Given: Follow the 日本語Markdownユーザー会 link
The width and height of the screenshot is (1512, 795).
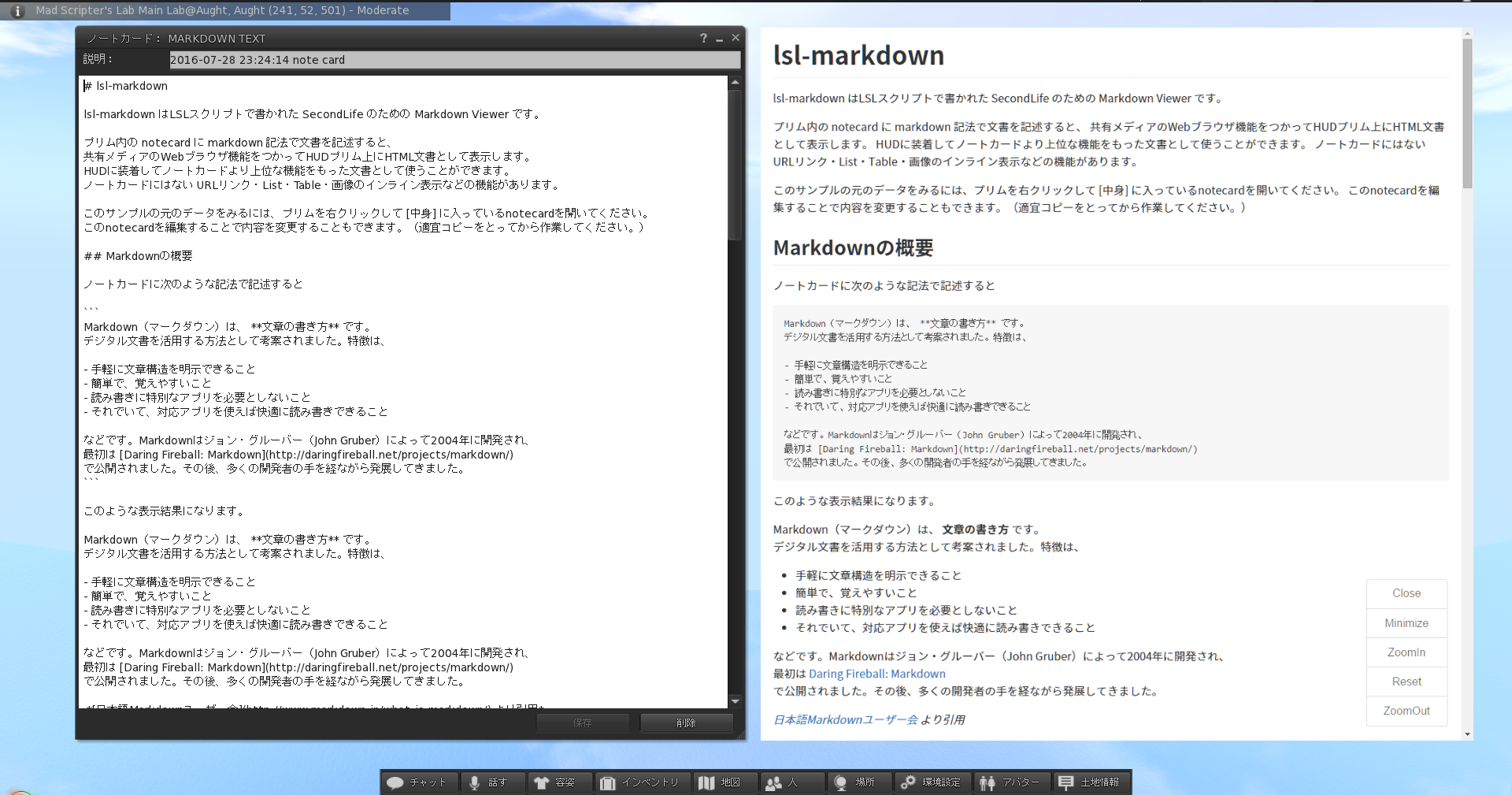Looking at the screenshot, I should tap(845, 719).
